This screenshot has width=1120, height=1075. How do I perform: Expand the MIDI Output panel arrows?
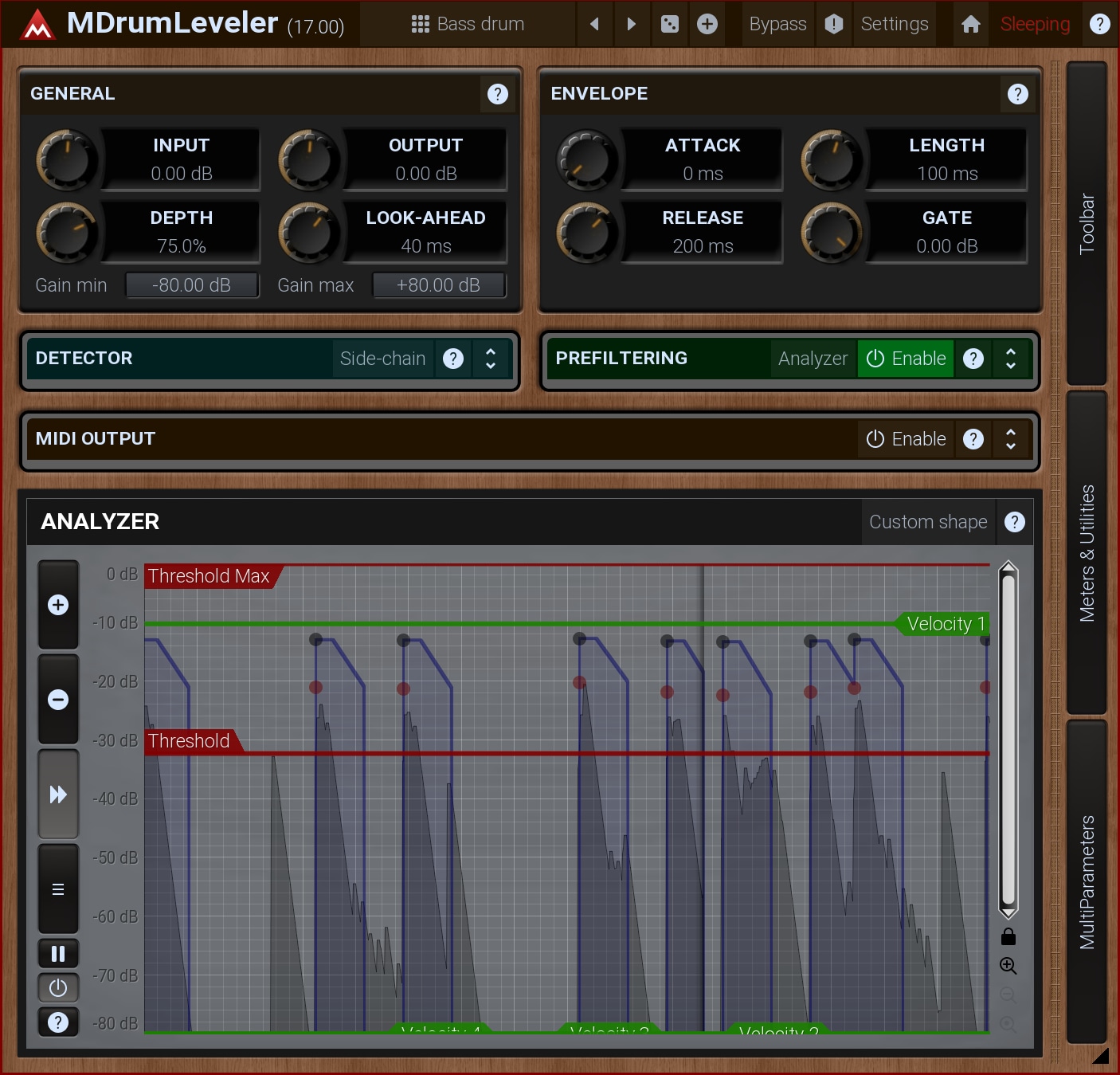[1011, 439]
